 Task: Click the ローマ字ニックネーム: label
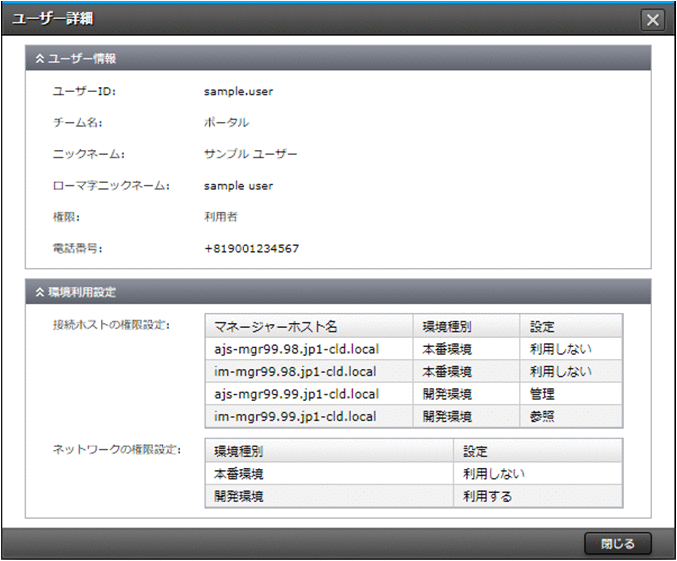point(111,186)
